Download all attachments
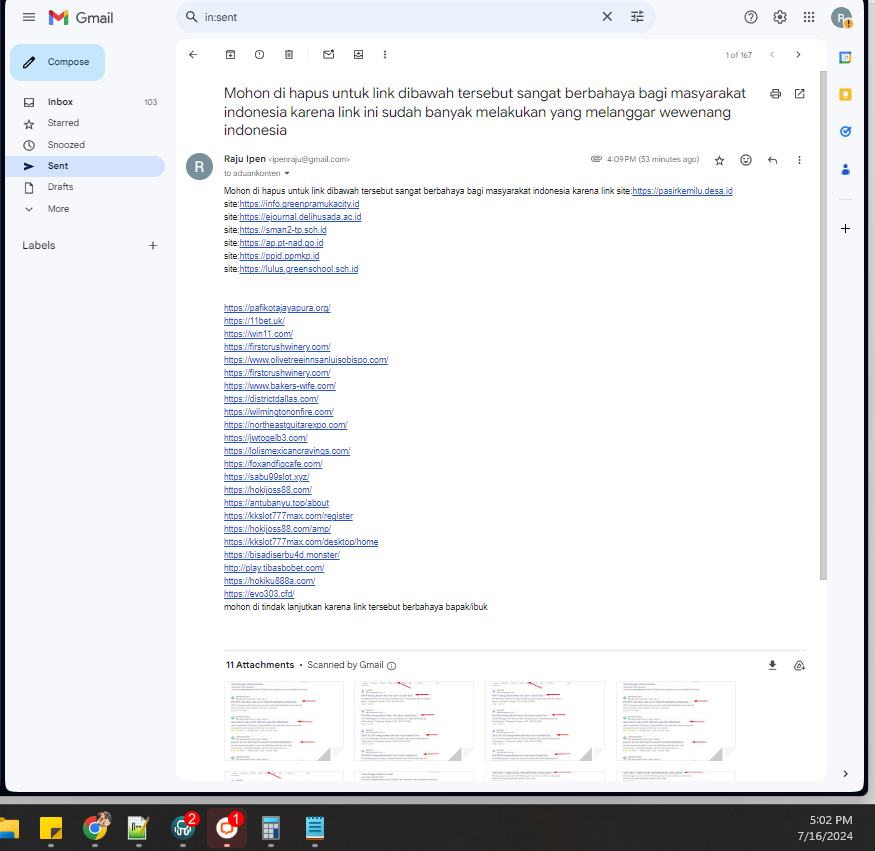Image resolution: width=875 pixels, height=851 pixels. pos(772,665)
